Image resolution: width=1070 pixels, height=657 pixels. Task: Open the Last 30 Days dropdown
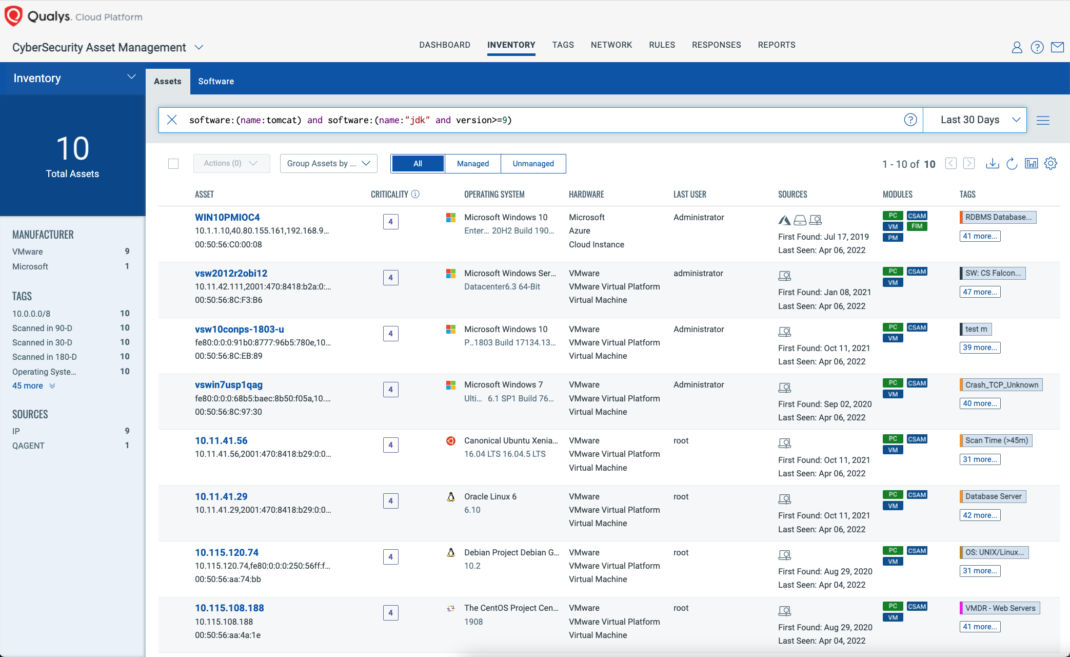click(975, 120)
